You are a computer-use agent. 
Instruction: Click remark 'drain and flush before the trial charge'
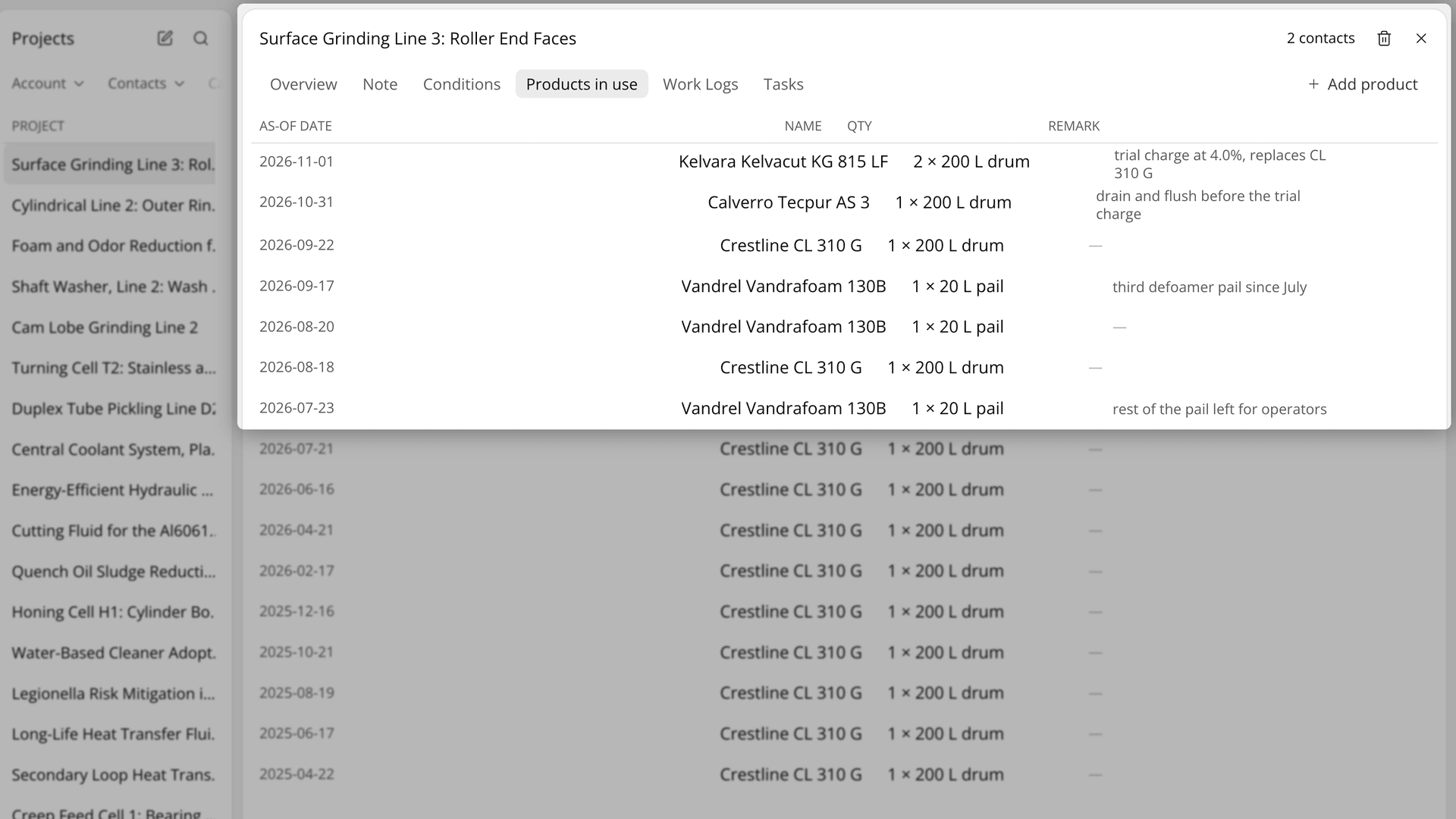click(1197, 205)
